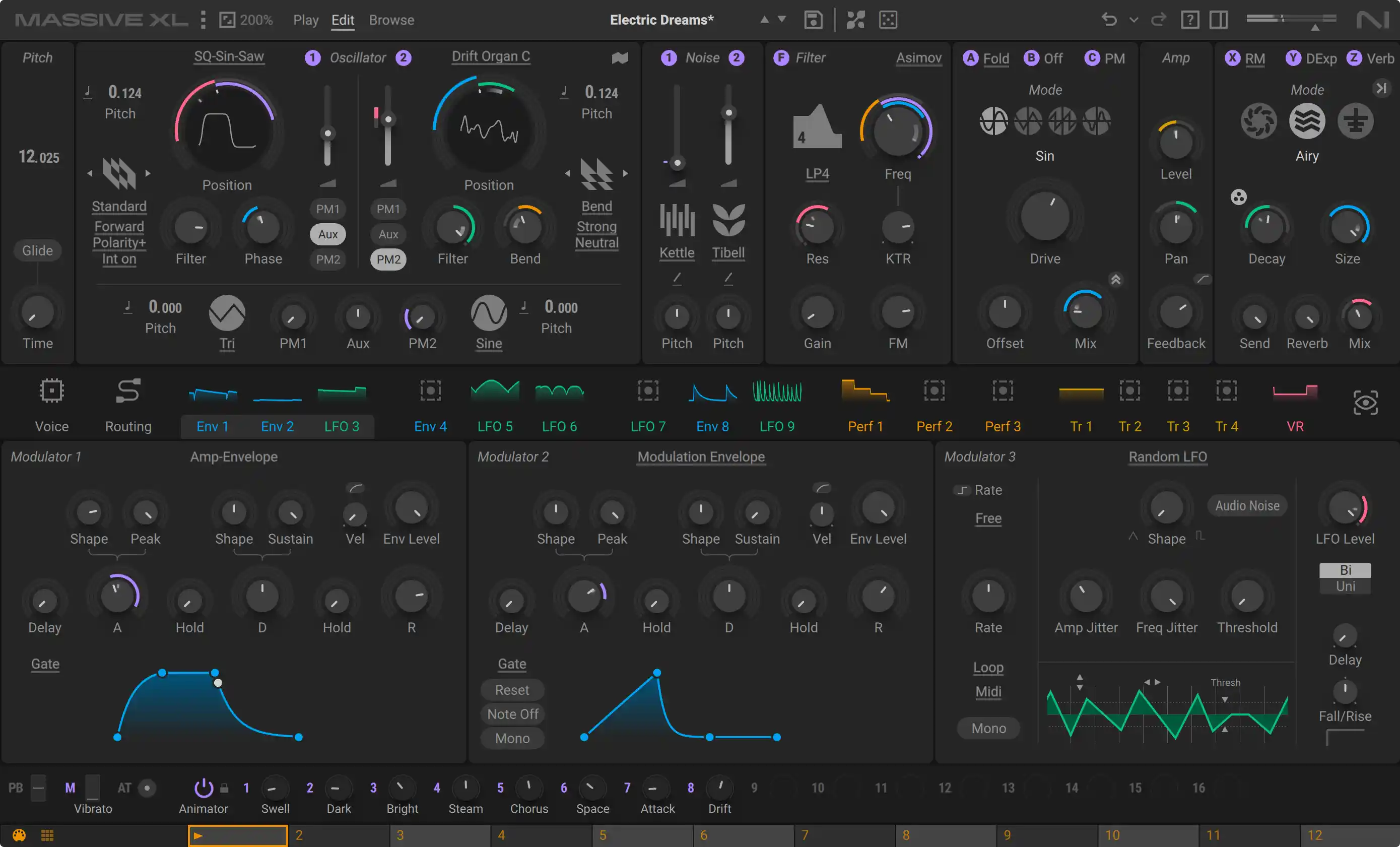The width and height of the screenshot is (1400, 847).
Task: Toggle the Glide button
Action: [37, 251]
